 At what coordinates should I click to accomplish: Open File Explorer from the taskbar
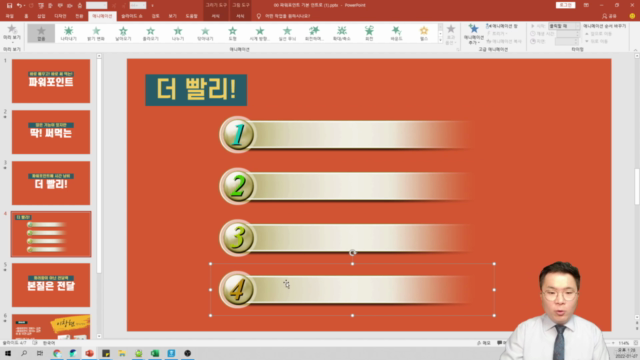[122, 353]
